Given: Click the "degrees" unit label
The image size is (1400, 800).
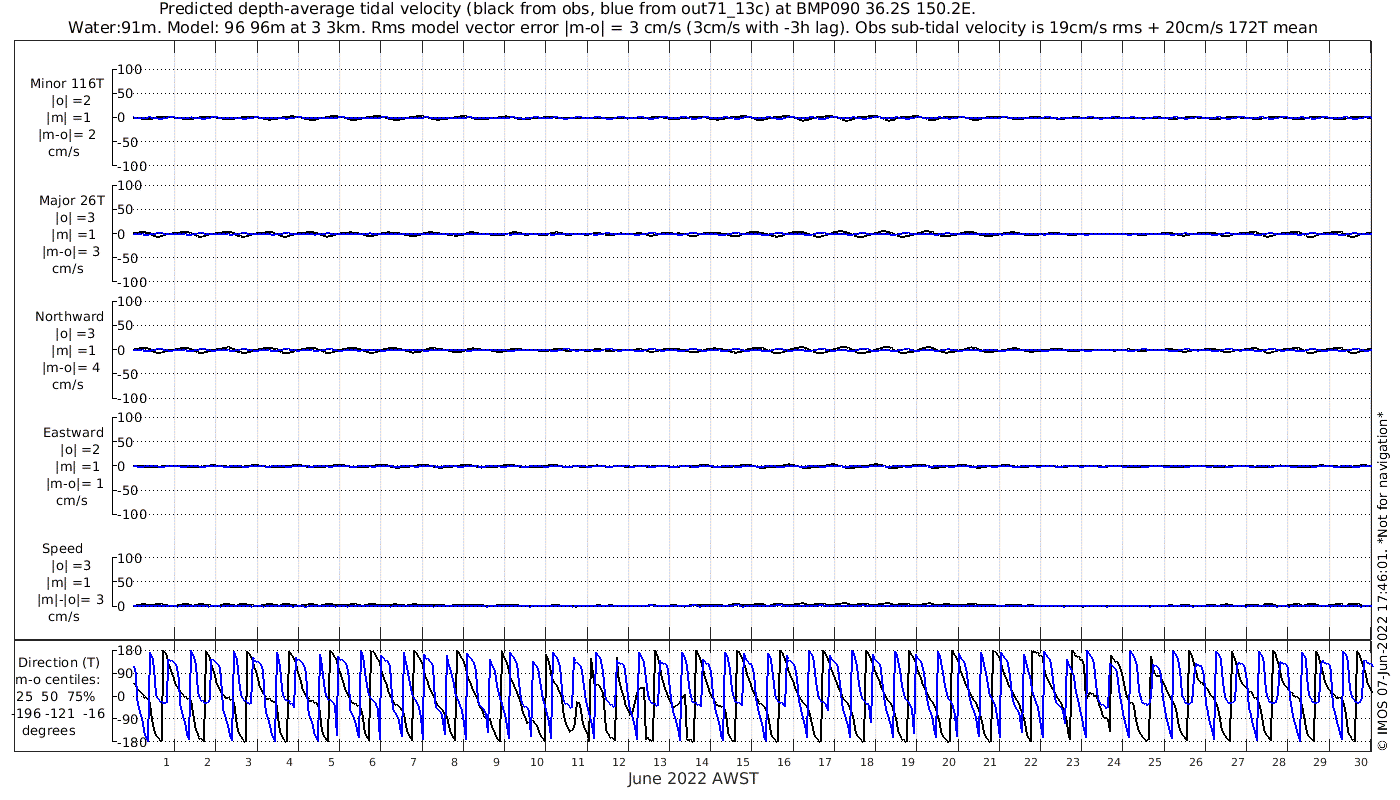Looking at the screenshot, I should click(48, 730).
